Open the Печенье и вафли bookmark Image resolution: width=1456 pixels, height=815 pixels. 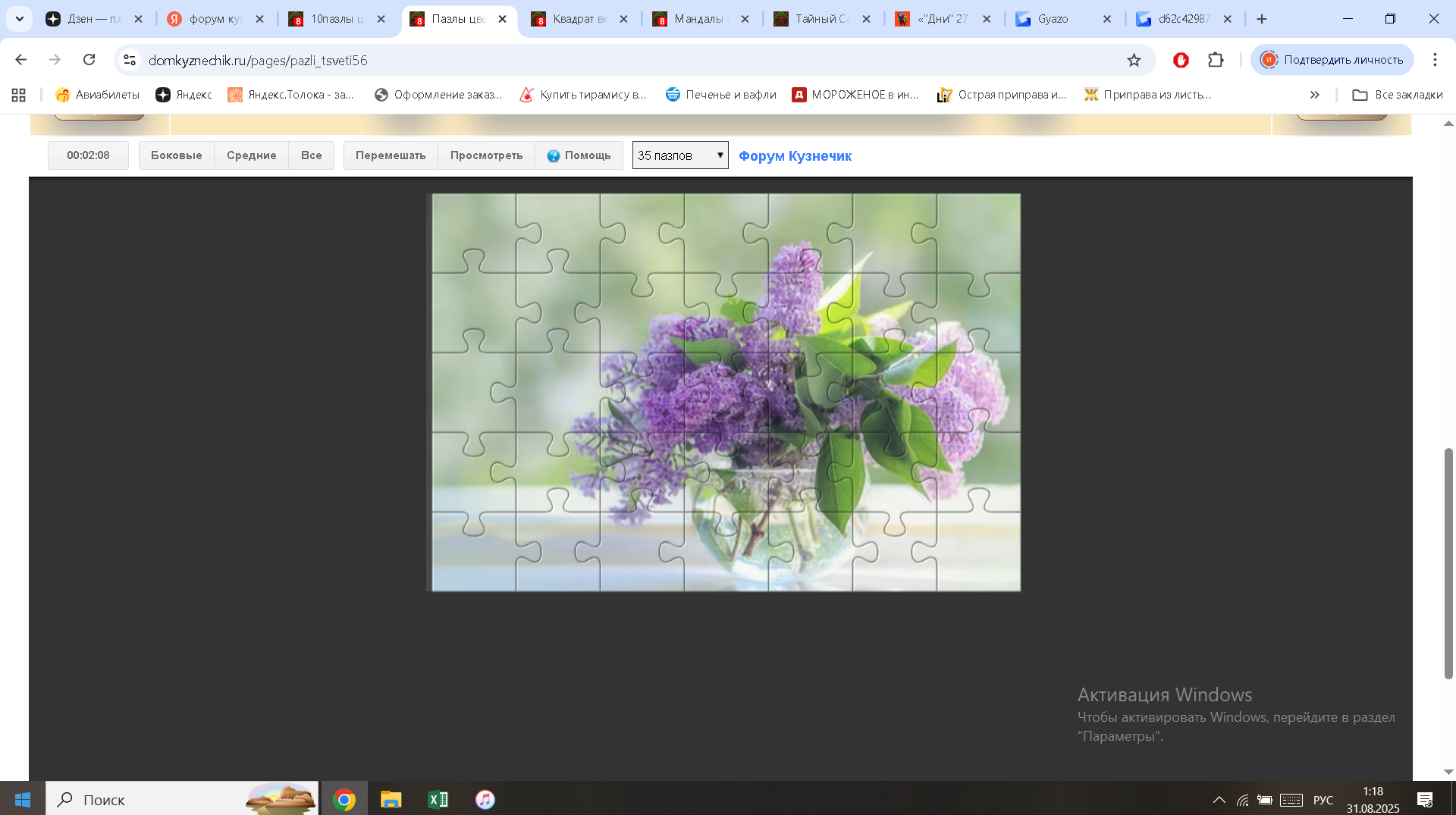point(720,95)
